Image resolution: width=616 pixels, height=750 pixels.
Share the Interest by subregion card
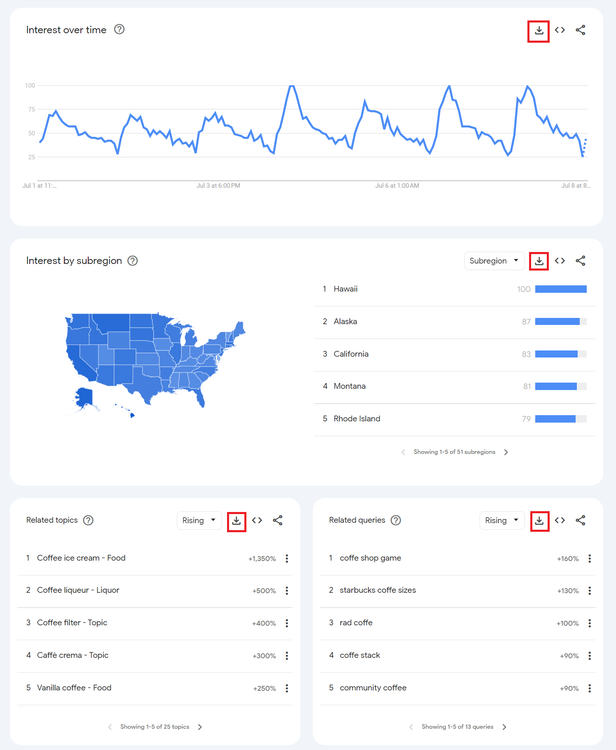pos(581,261)
